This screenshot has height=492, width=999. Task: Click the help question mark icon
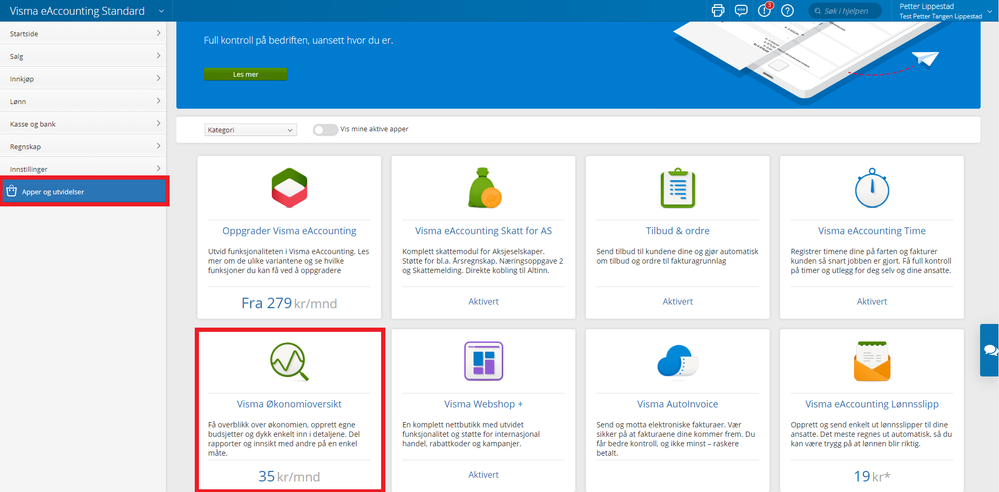(787, 11)
